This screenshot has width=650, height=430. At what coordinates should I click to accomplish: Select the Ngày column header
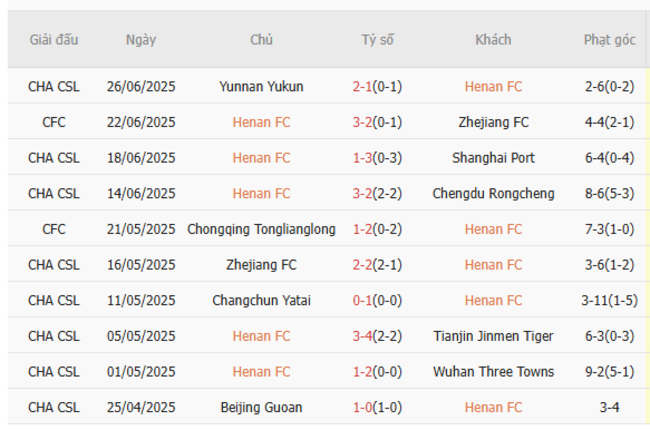(x=141, y=40)
